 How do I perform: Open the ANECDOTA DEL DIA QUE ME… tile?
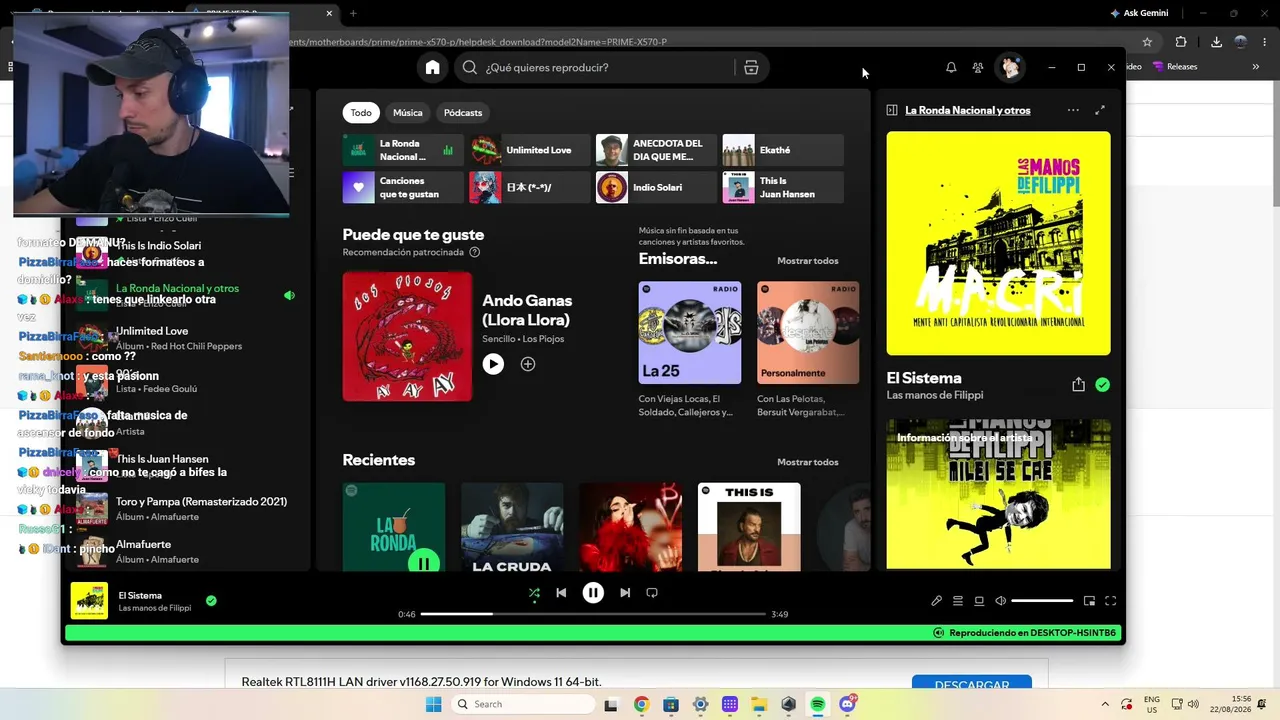656,150
